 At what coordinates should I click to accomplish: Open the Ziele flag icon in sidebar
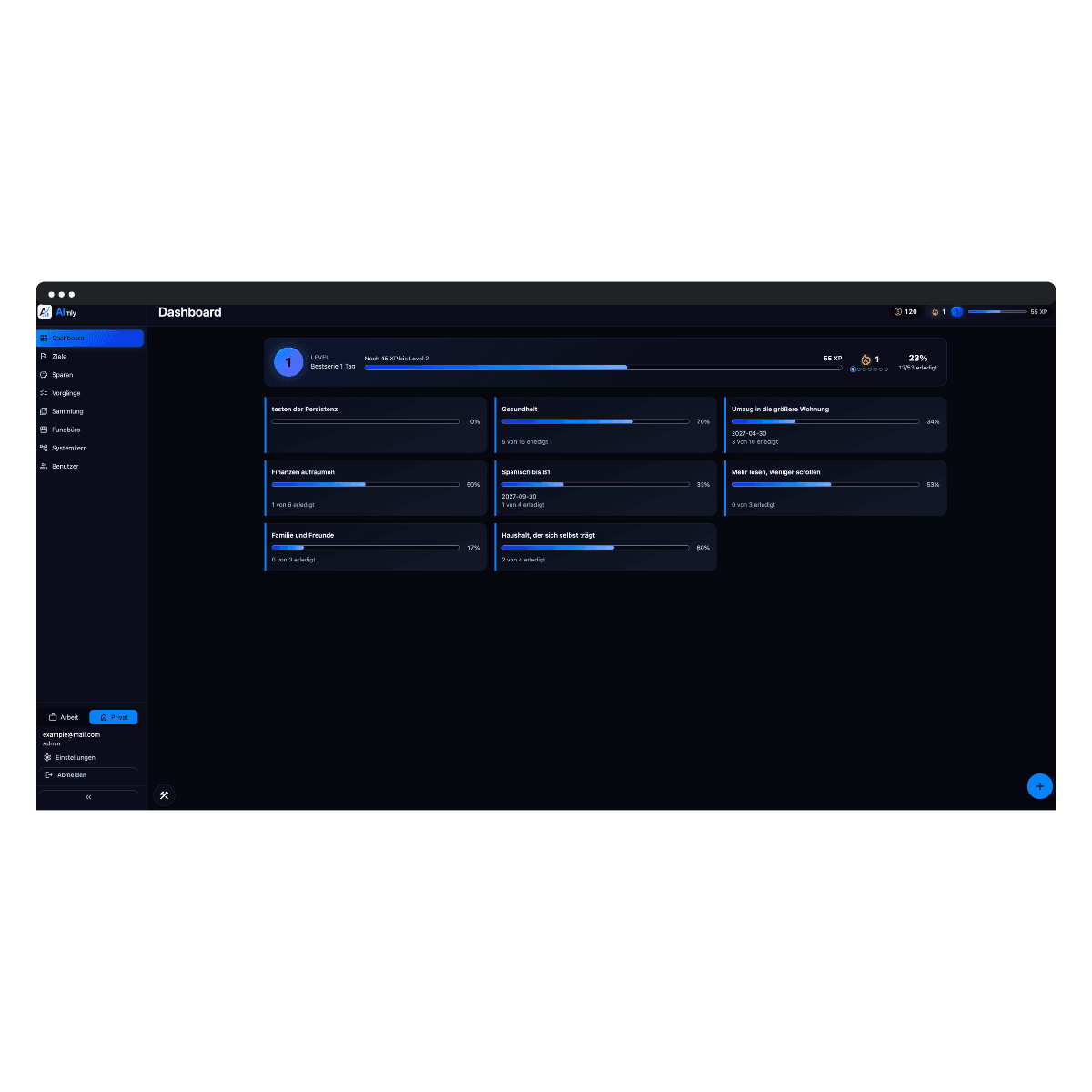coord(44,357)
